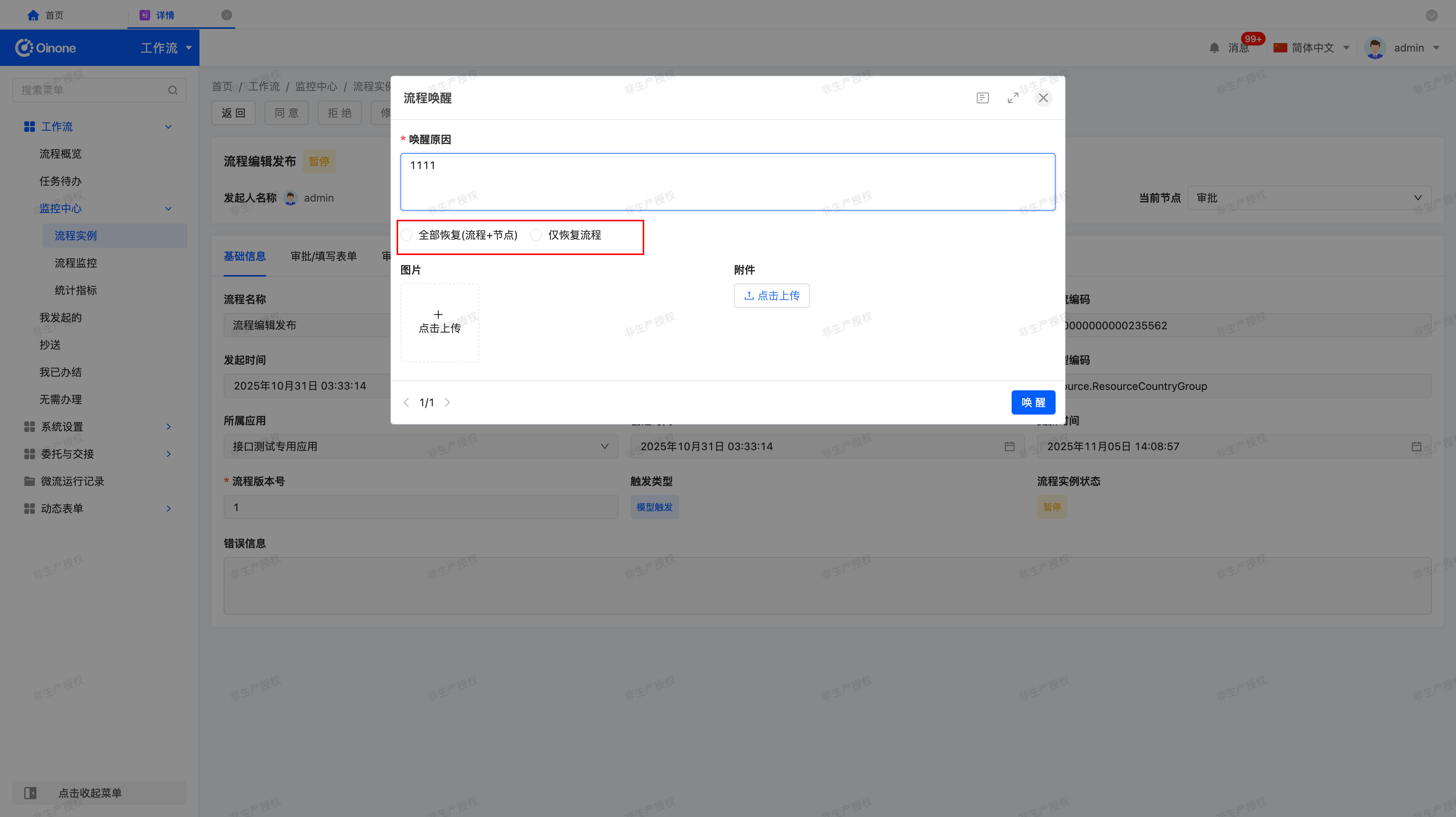Close the 流程唤醒 dialog with X icon
1456x817 pixels.
[x=1043, y=98]
